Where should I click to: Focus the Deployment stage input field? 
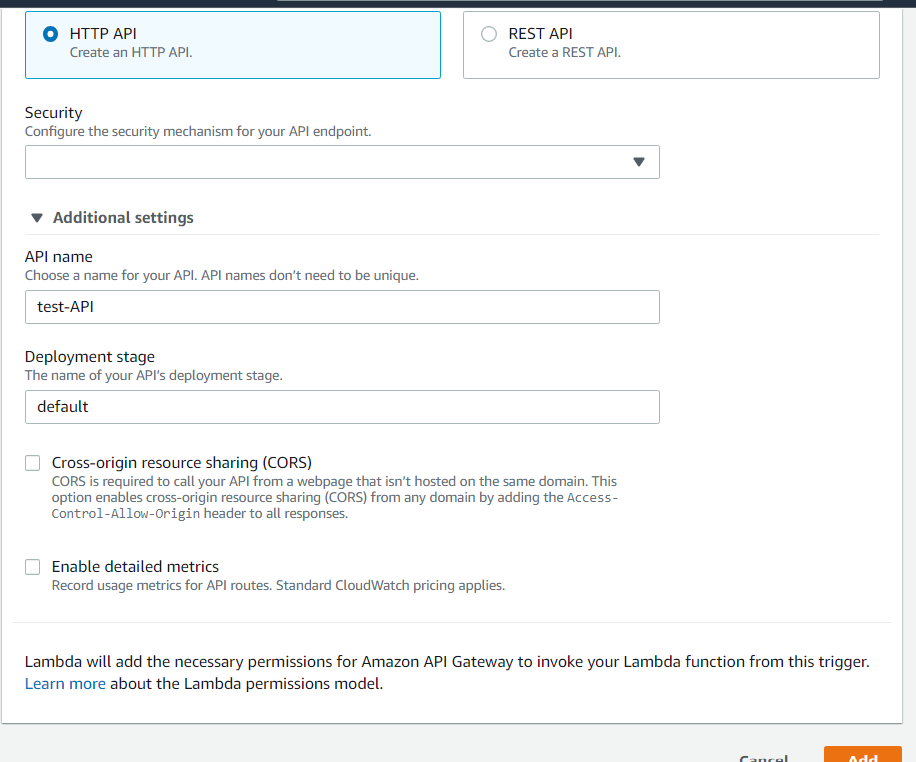(x=342, y=407)
